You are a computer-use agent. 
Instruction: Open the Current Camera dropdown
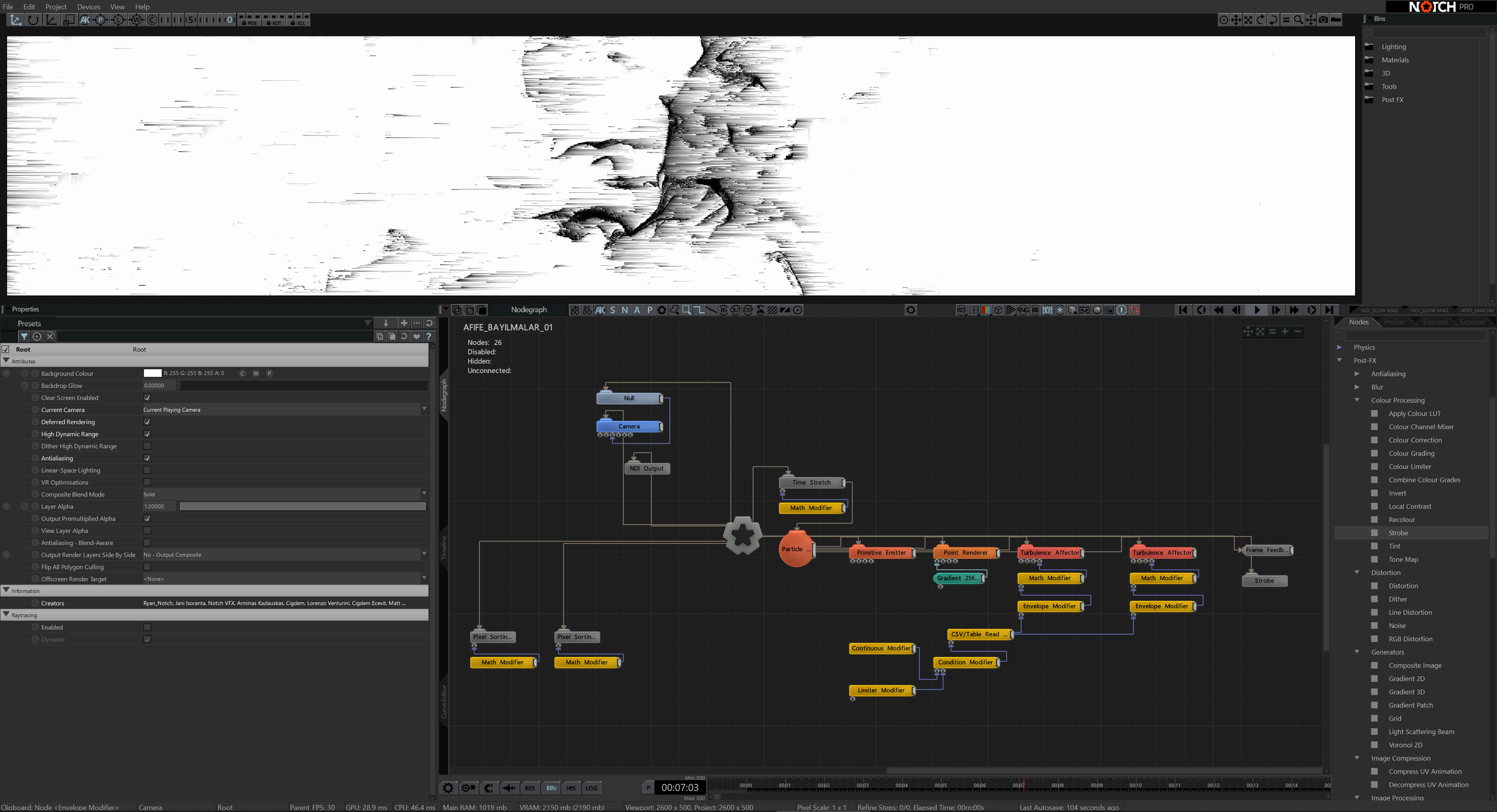point(424,410)
